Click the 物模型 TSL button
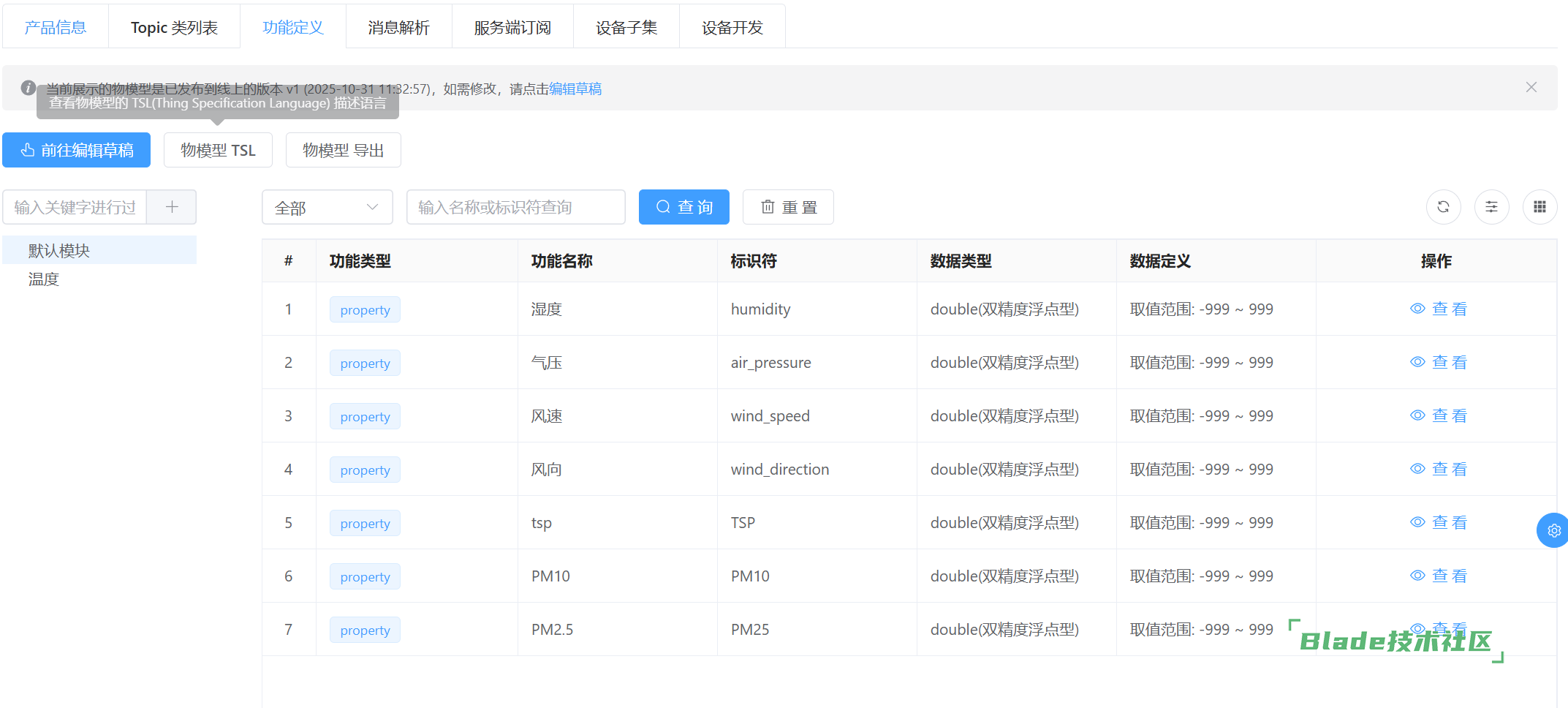 [x=218, y=150]
